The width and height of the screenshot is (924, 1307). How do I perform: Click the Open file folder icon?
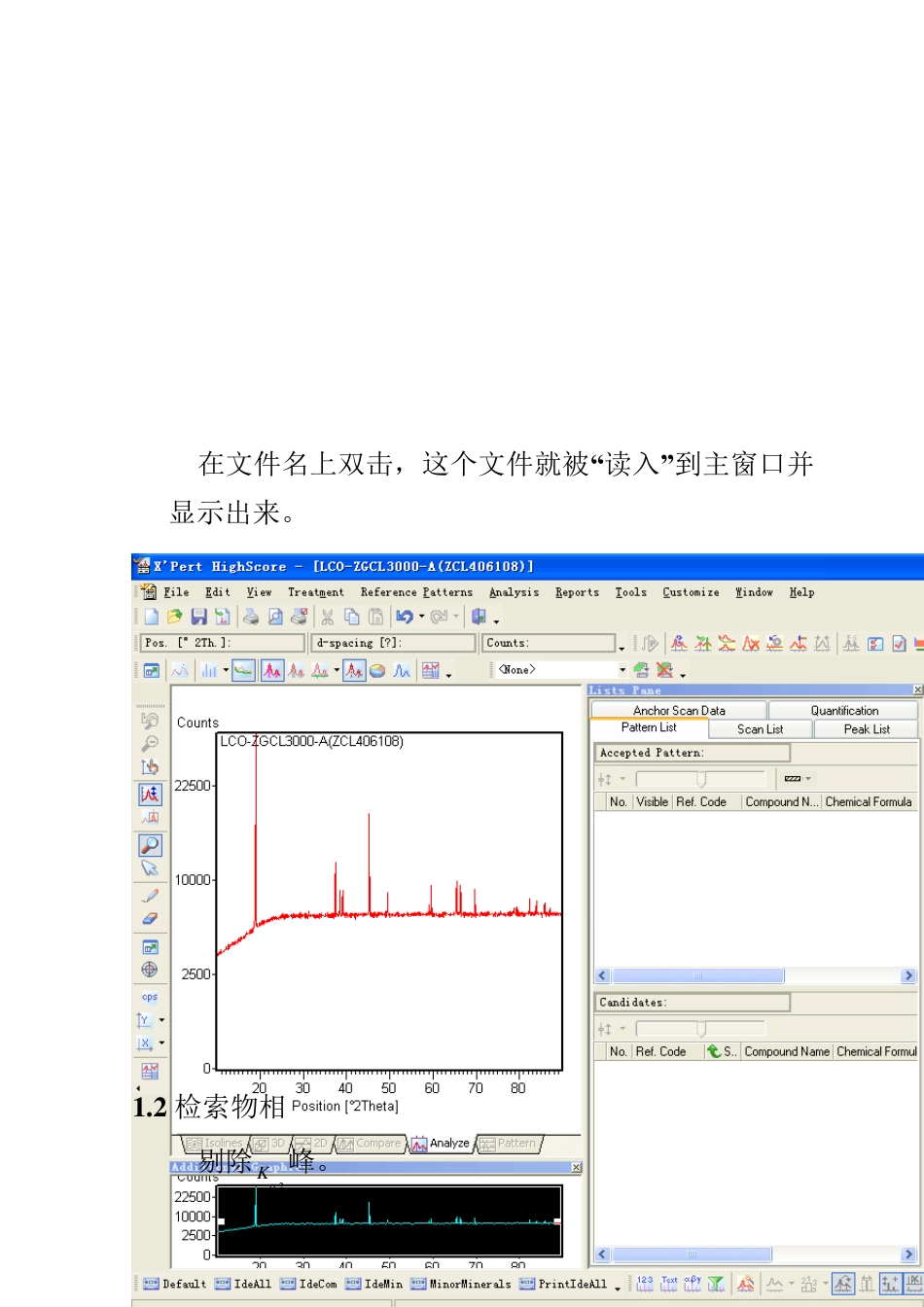pyautogui.click(x=174, y=617)
